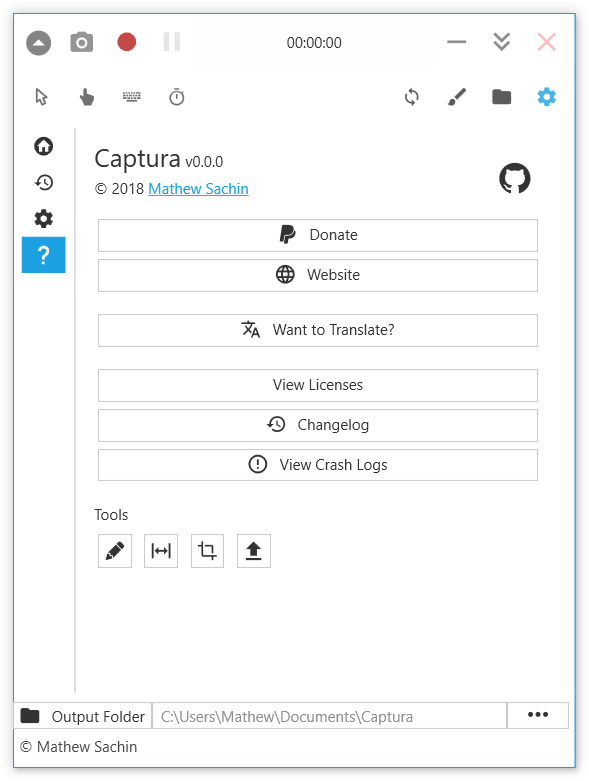Open the trim tool icon
The height and width of the screenshot is (781, 589).
click(x=161, y=551)
